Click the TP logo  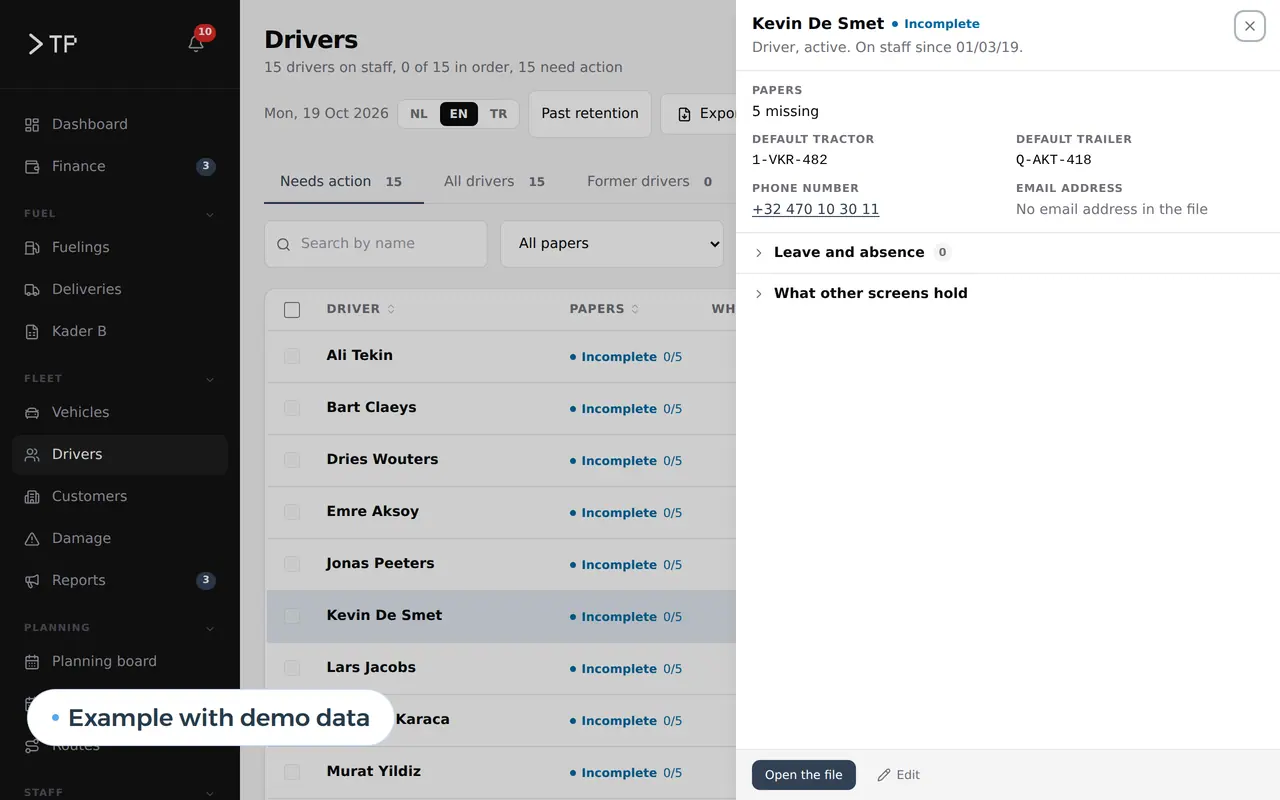click(52, 44)
